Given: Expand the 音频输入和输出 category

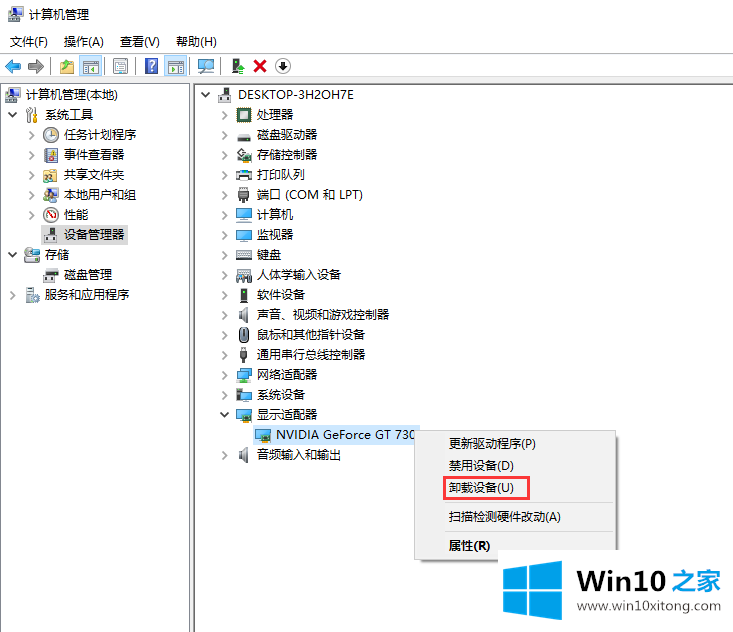Looking at the screenshot, I should click(224, 455).
